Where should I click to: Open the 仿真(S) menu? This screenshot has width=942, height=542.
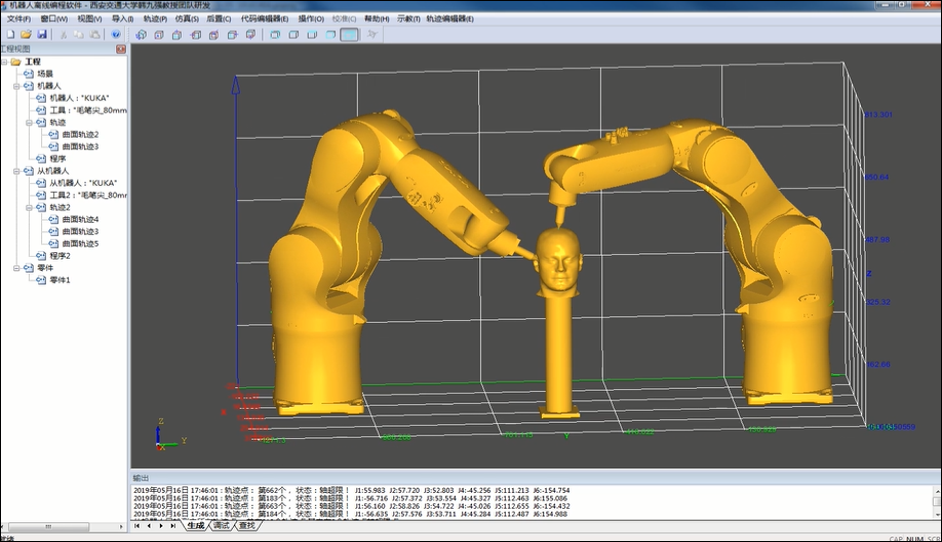coord(187,18)
